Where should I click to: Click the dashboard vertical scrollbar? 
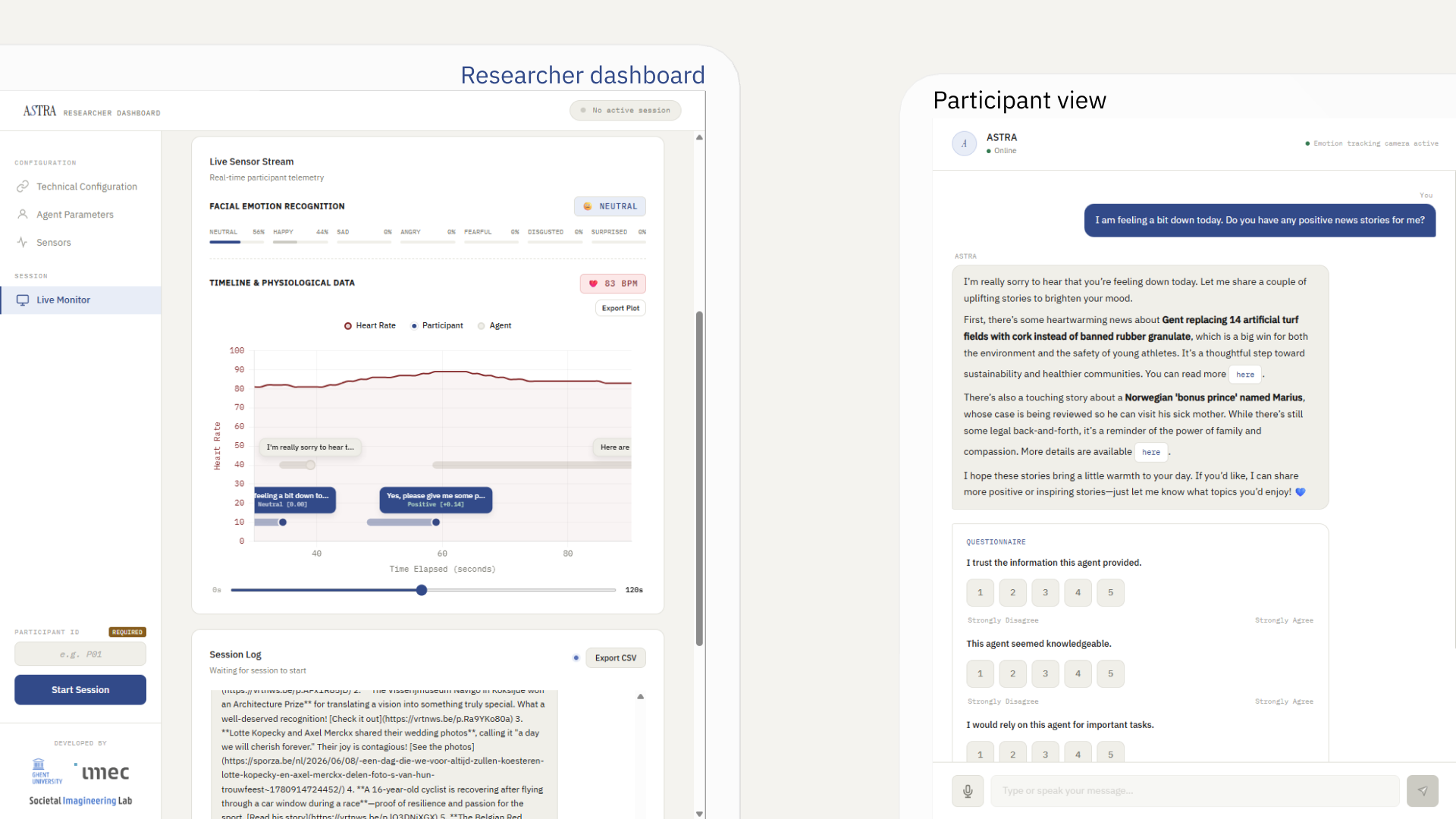pos(699,478)
